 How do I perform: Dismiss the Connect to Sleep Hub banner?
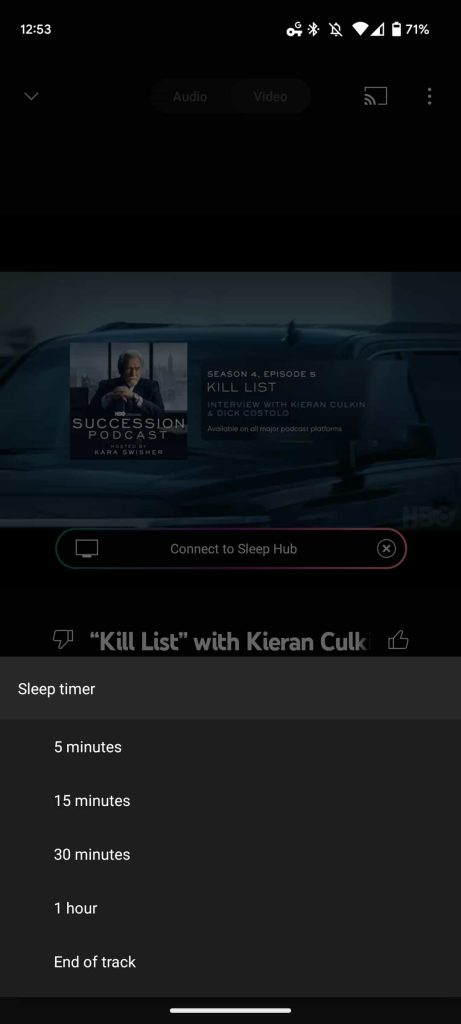(387, 549)
